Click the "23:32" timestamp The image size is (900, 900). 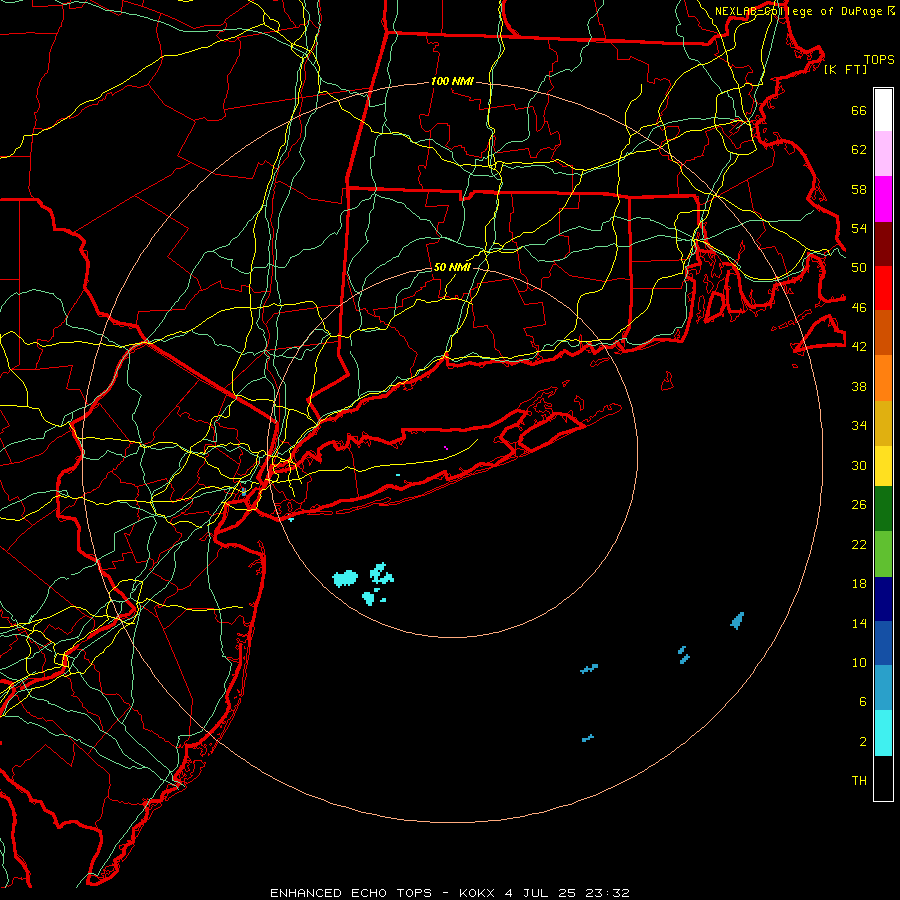click(607, 893)
